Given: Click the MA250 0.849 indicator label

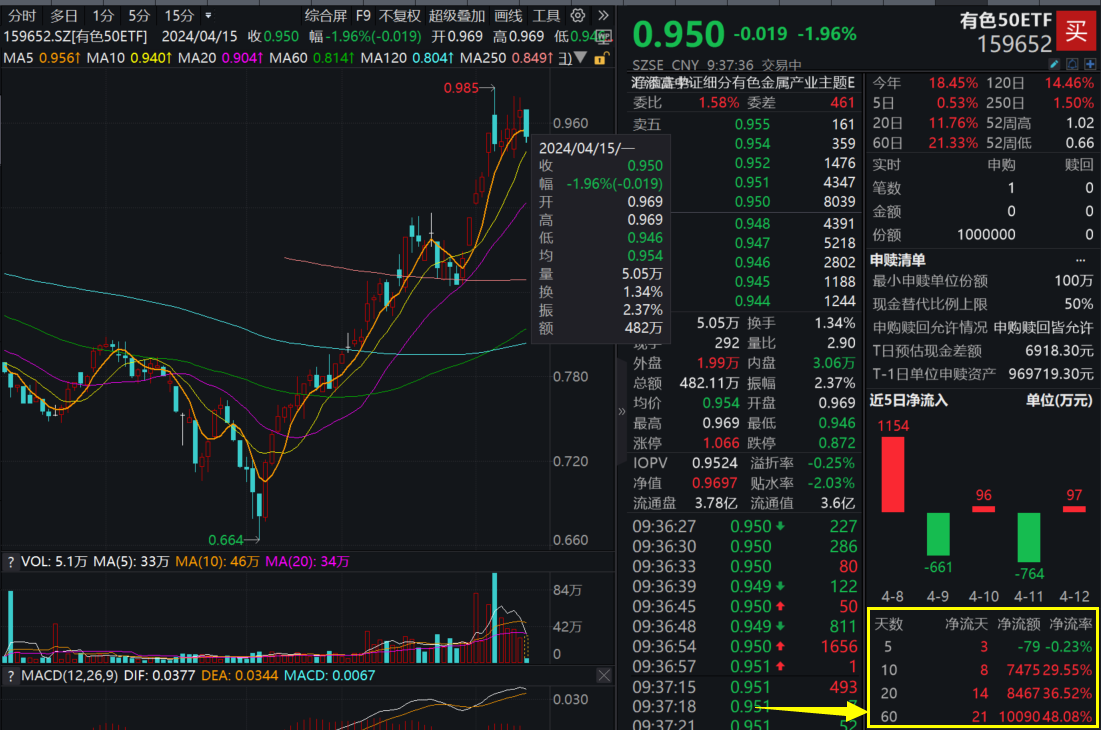Looking at the screenshot, I should (x=507, y=58).
